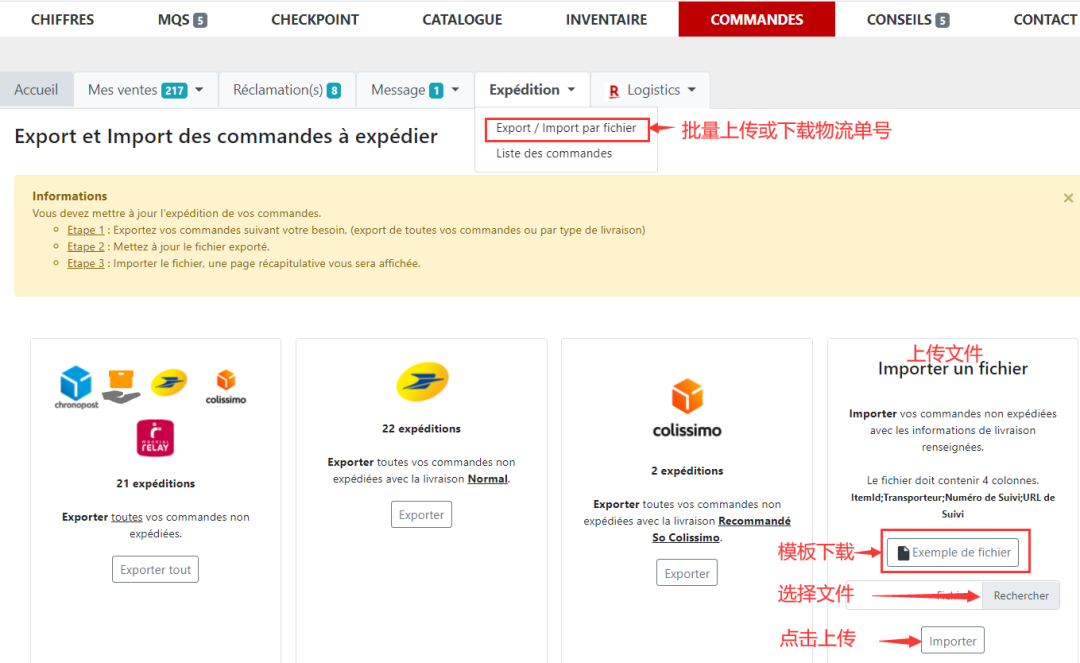Expand the Logistics dropdown arrow
The width and height of the screenshot is (1080, 663).
[x=692, y=90]
